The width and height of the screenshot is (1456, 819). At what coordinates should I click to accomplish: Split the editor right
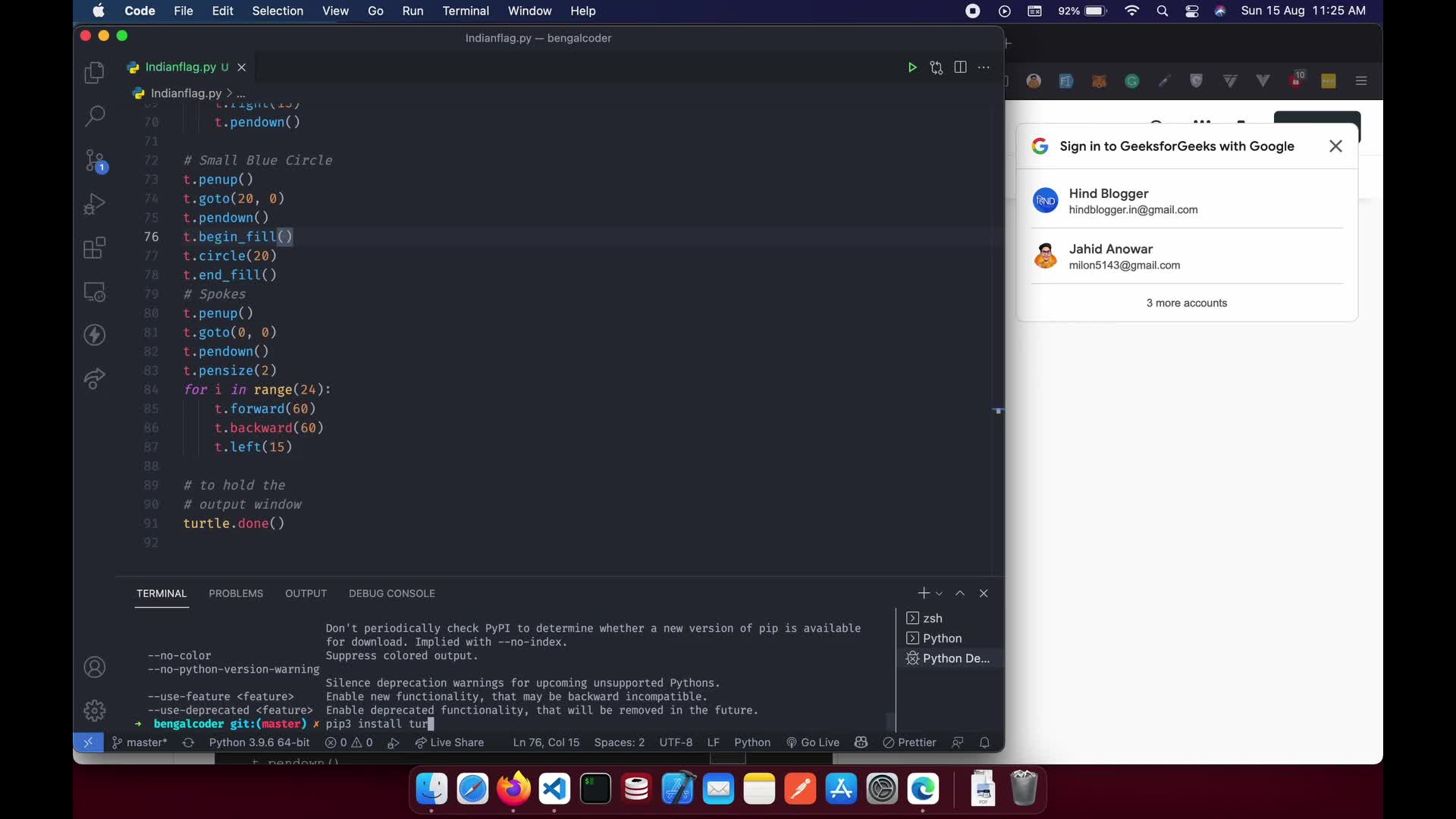(x=960, y=67)
